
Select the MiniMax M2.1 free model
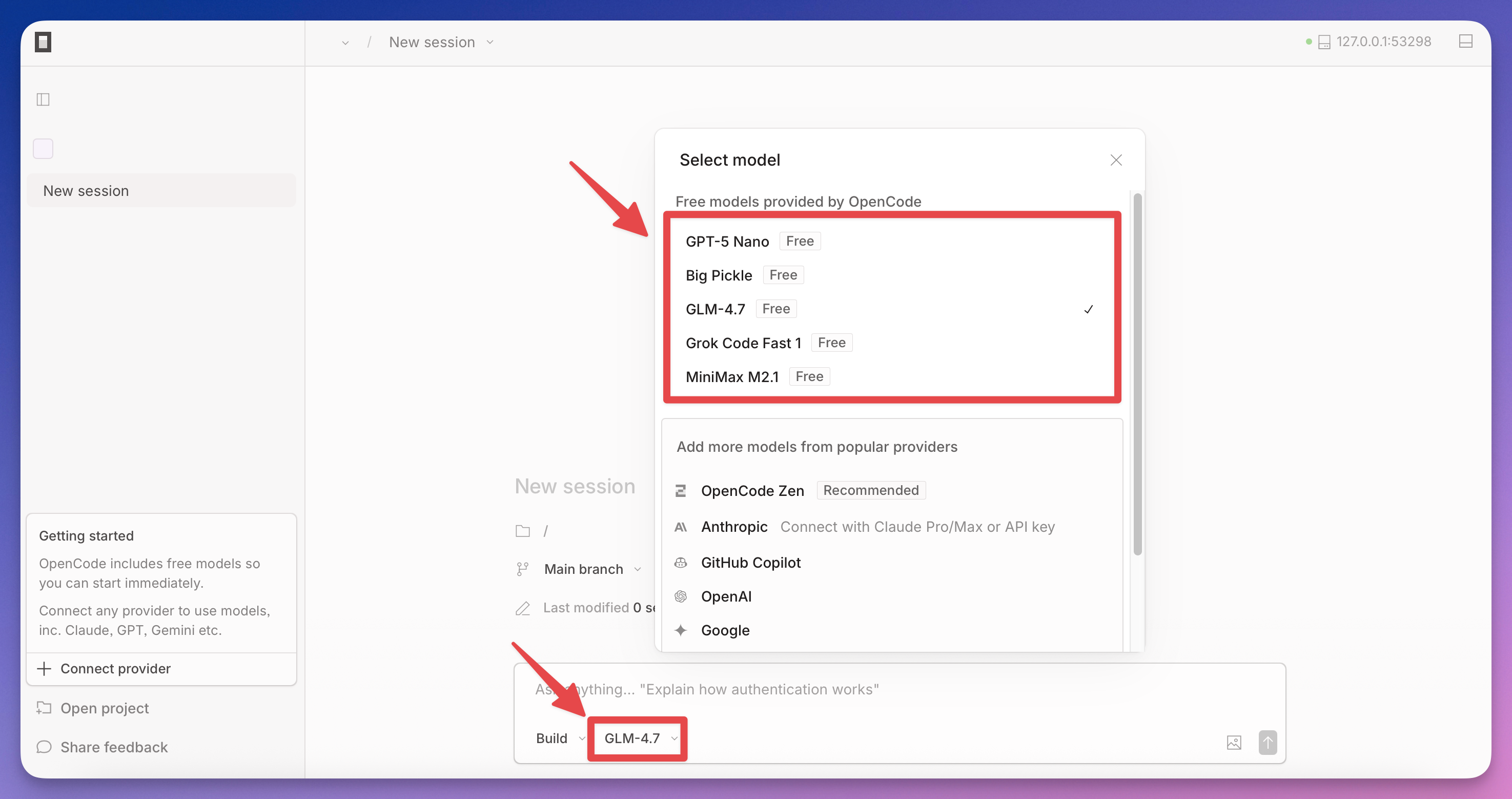(732, 376)
